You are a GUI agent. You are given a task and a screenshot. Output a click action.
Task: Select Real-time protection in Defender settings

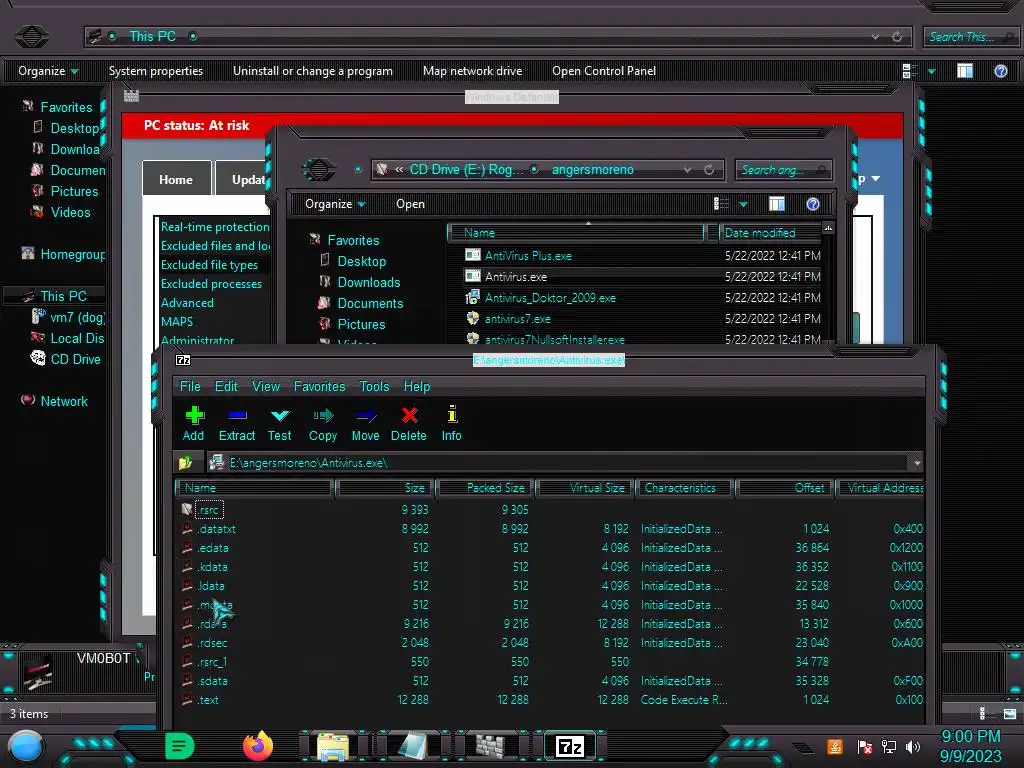(215, 227)
